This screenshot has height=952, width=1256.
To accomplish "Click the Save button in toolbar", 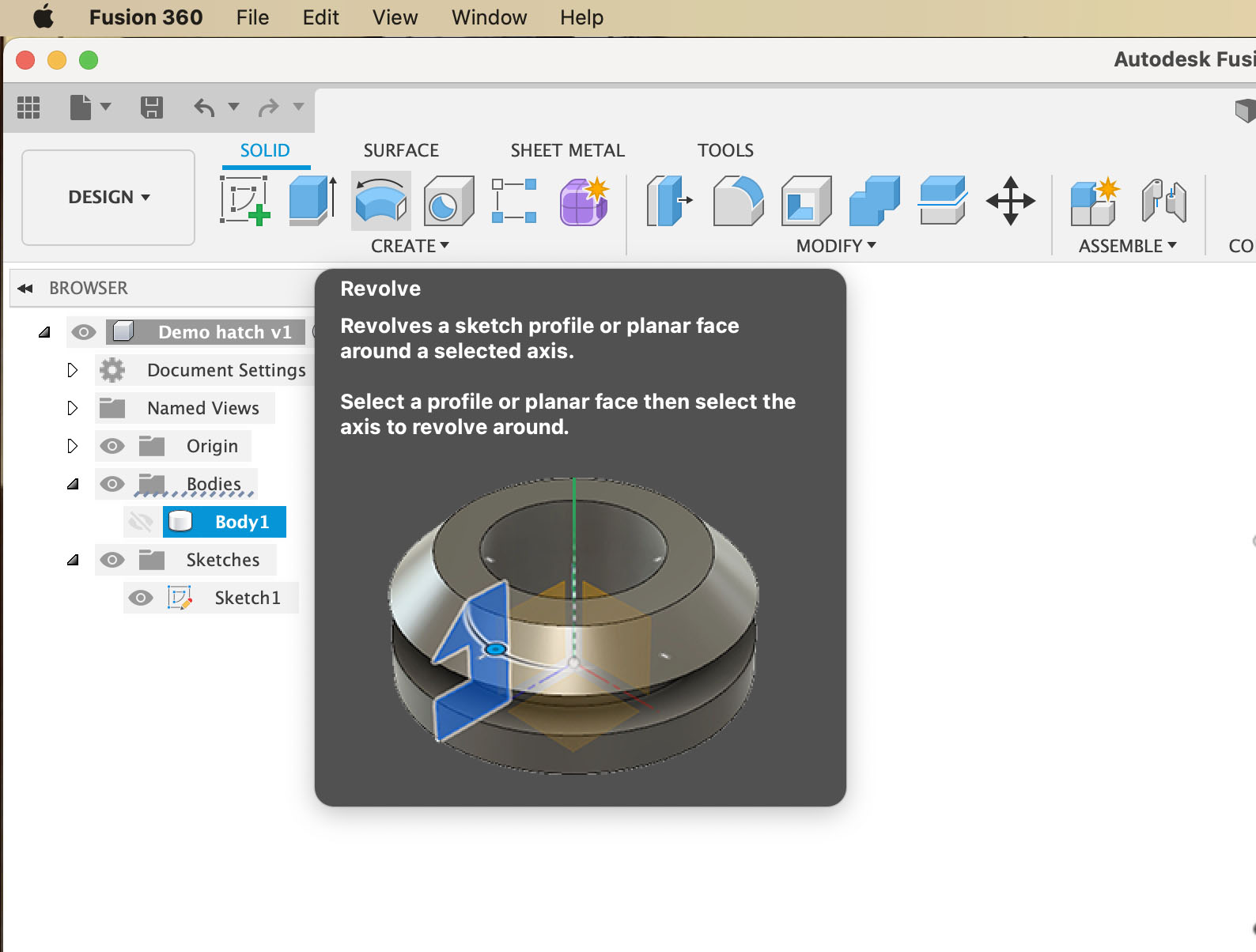I will coord(151,107).
